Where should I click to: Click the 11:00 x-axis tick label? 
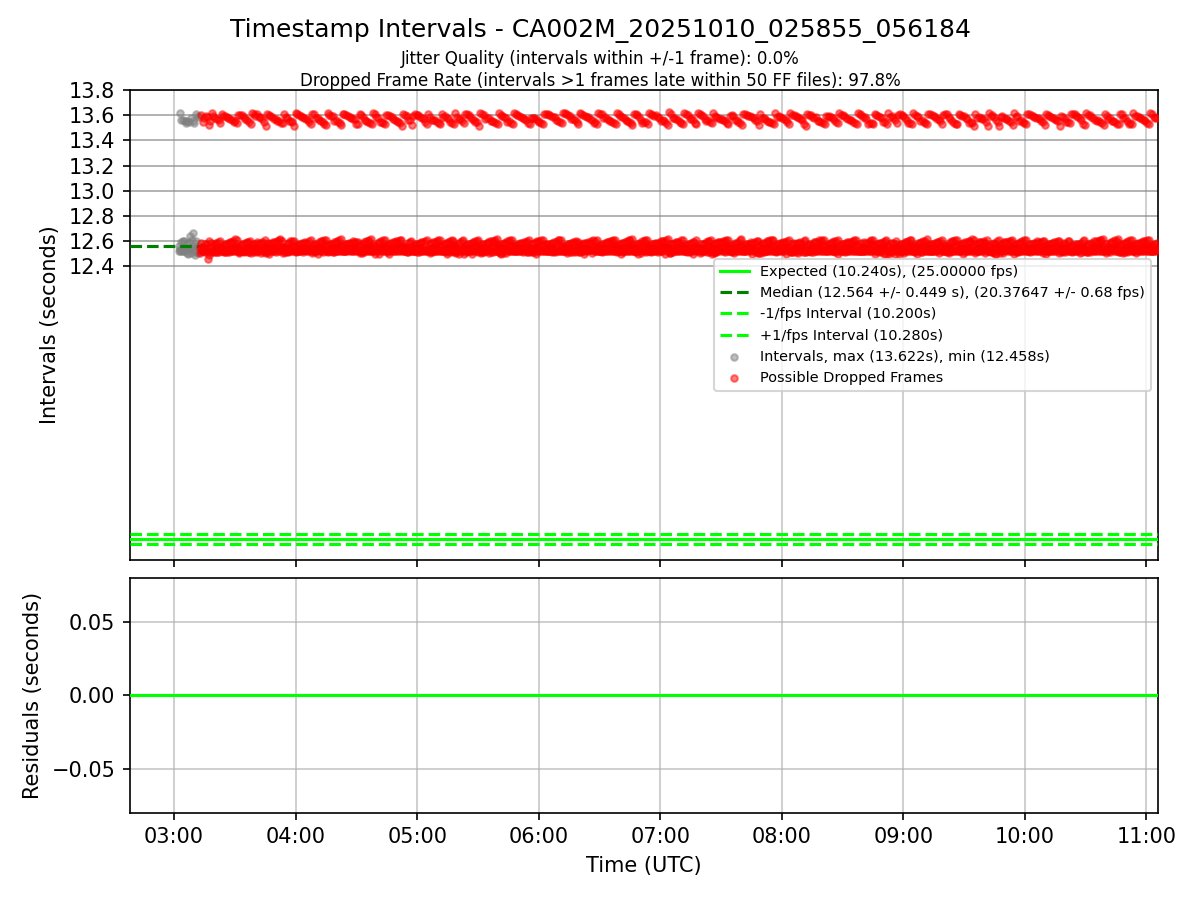(1146, 834)
